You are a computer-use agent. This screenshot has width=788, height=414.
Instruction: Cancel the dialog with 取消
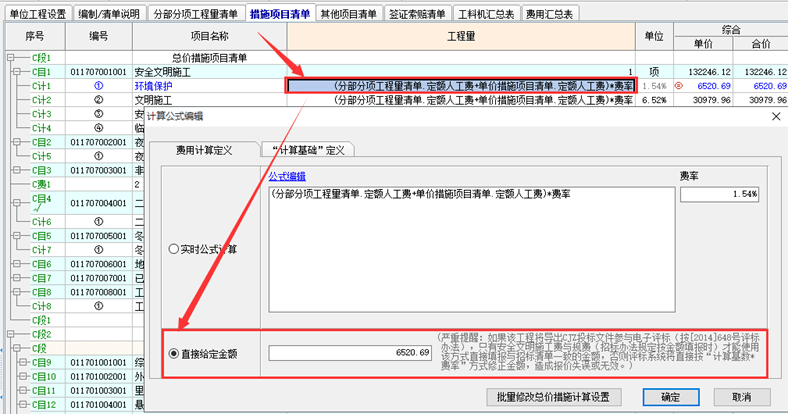click(x=742, y=397)
